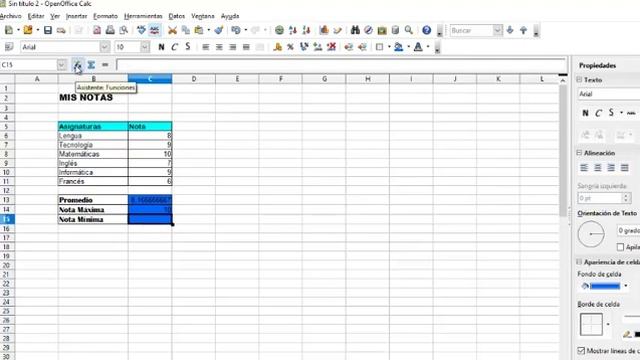Collapse the Texto section in sidebar
This screenshot has height=360, width=640.
tap(579, 80)
